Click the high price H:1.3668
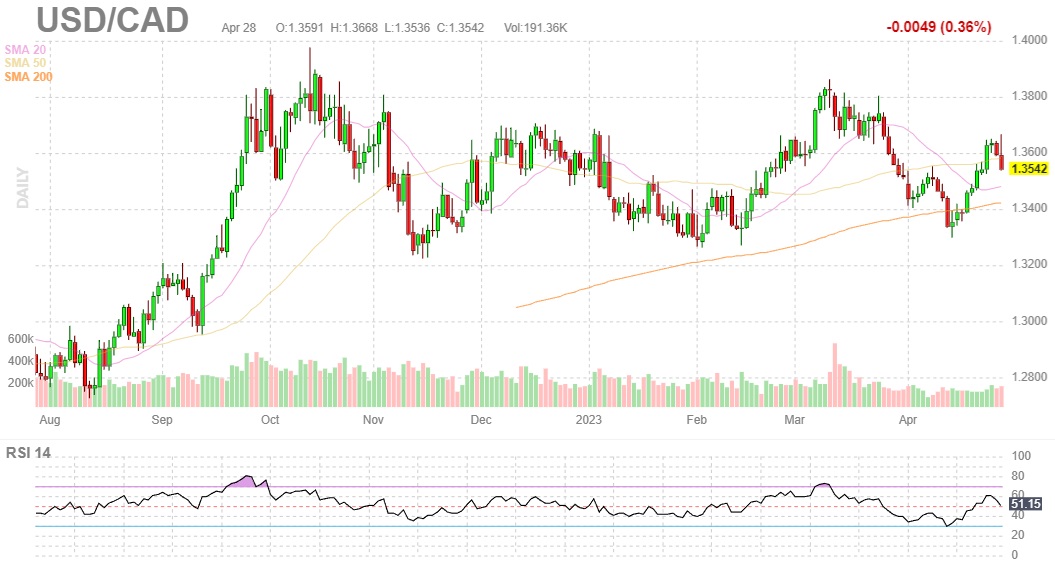 (354, 28)
